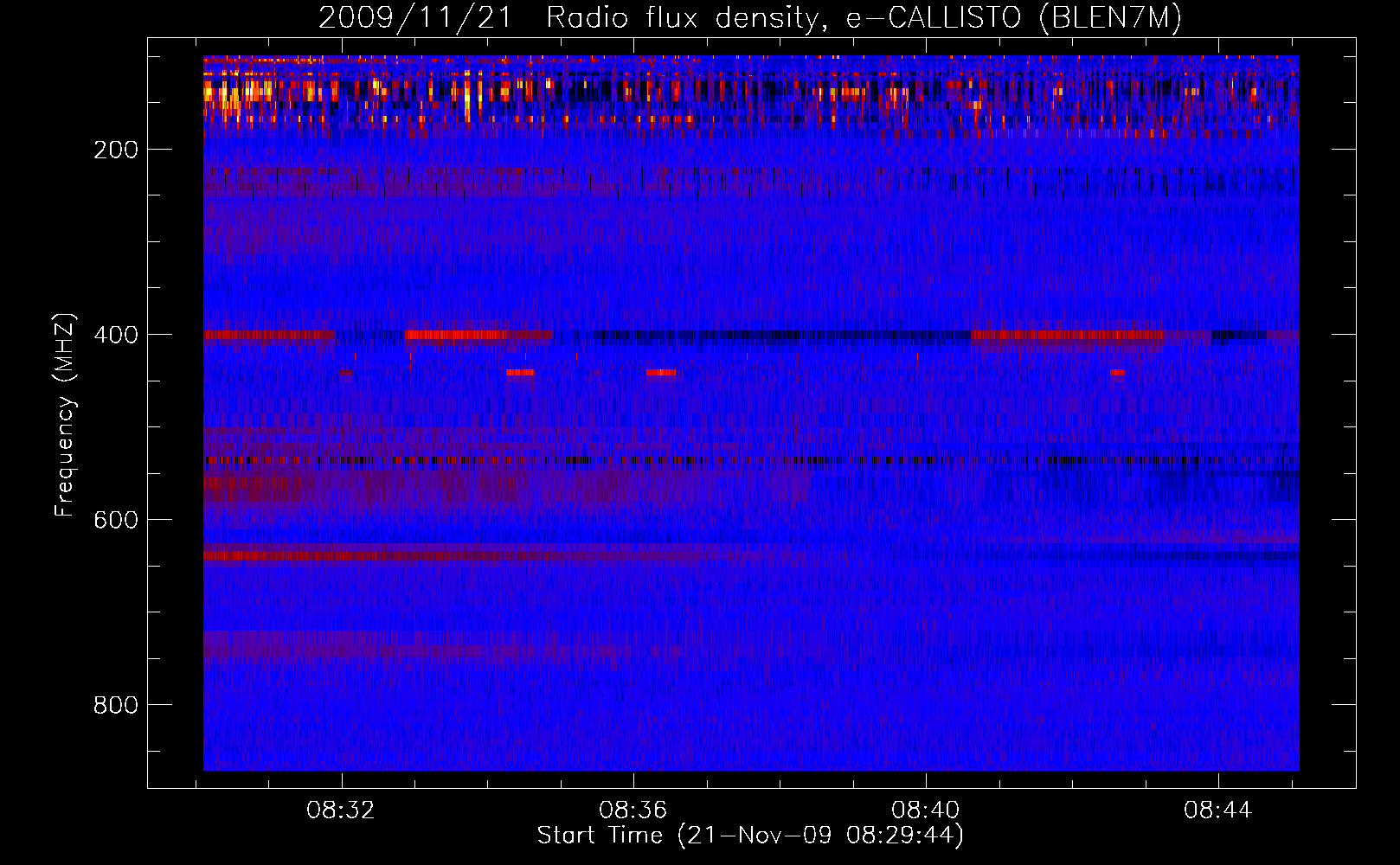Click the 'Start Time (21-Nov-09 08:29:44)' label
Screen dimensions: 1400x865
pyautogui.click(x=750, y=836)
